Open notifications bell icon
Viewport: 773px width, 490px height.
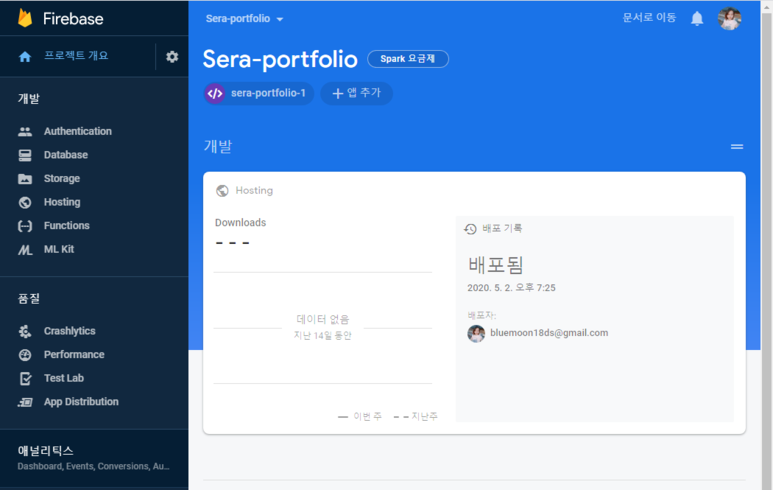(x=697, y=19)
